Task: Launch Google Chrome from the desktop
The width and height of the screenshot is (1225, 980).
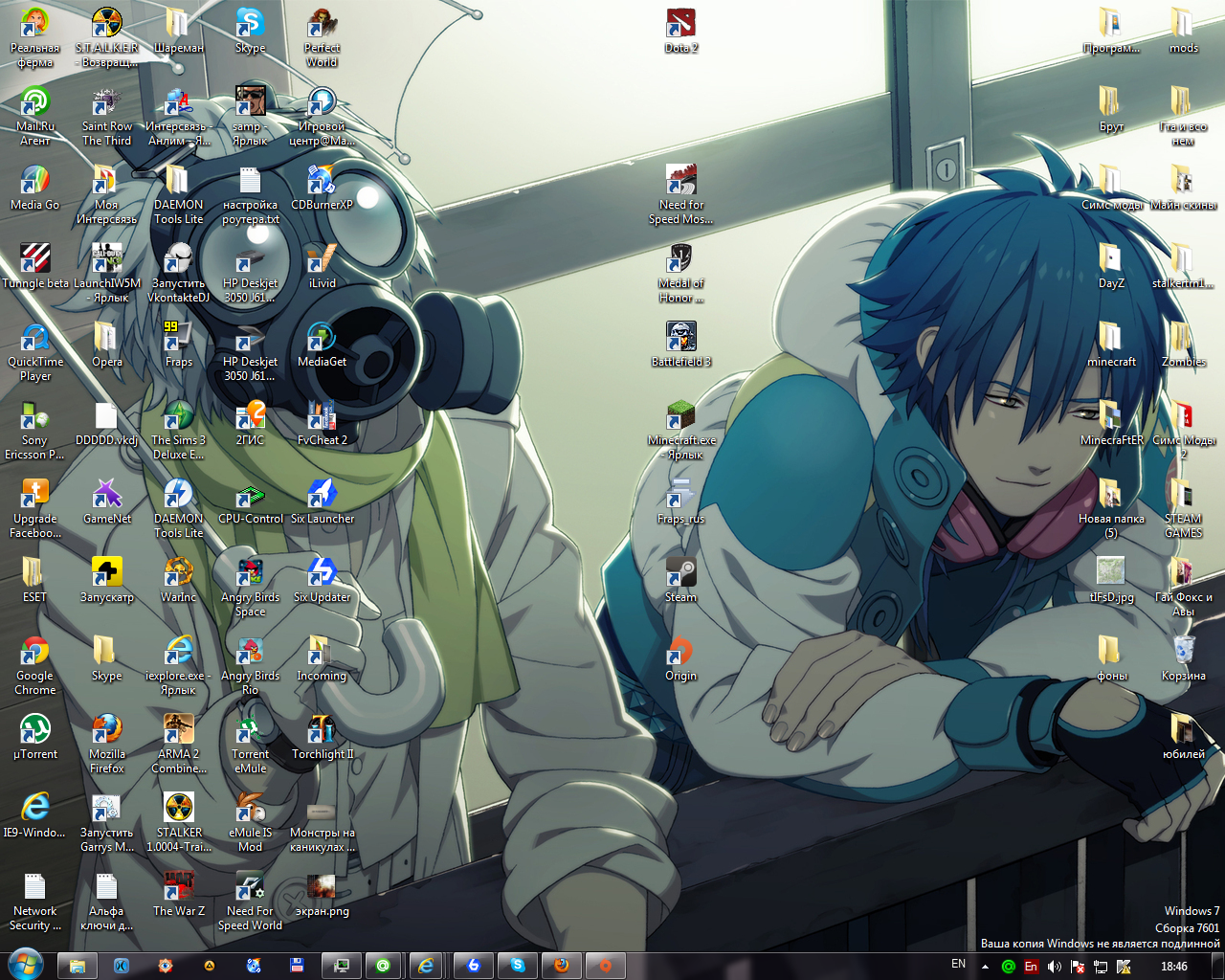Action: point(34,664)
